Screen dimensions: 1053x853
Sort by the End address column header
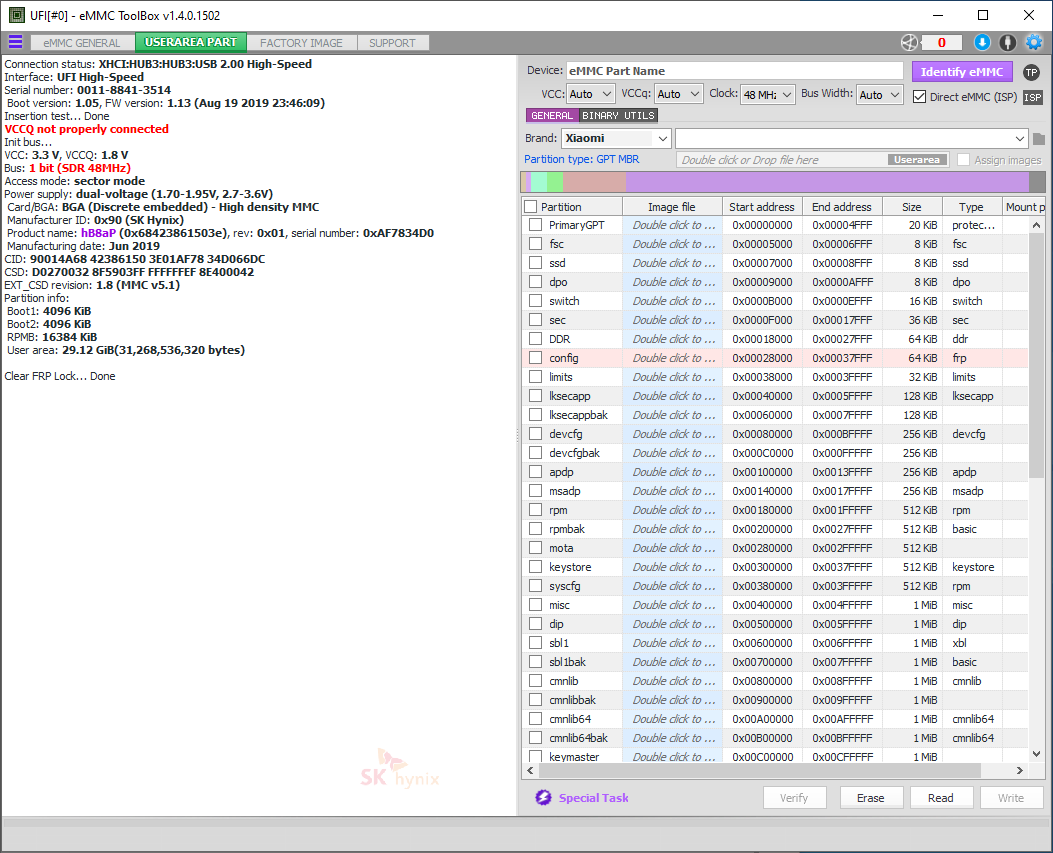pyautogui.click(x=841, y=207)
